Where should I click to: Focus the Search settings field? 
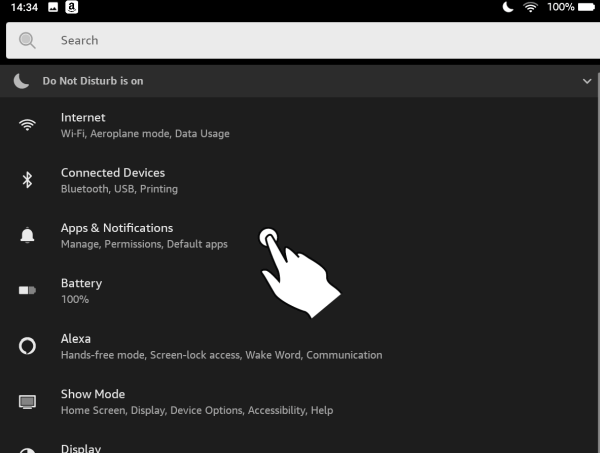(x=303, y=41)
